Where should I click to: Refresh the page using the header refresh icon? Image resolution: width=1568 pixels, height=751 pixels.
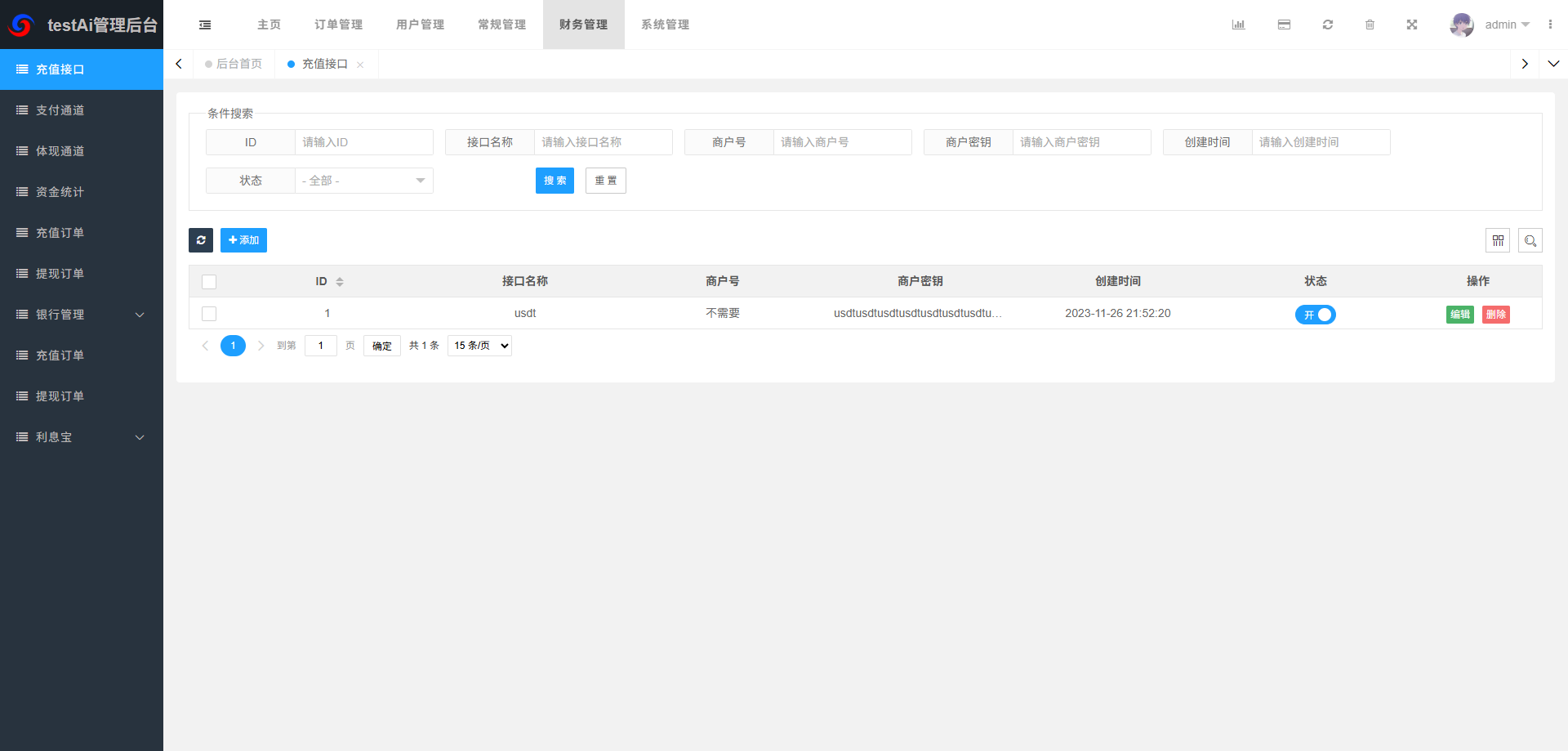click(1328, 25)
